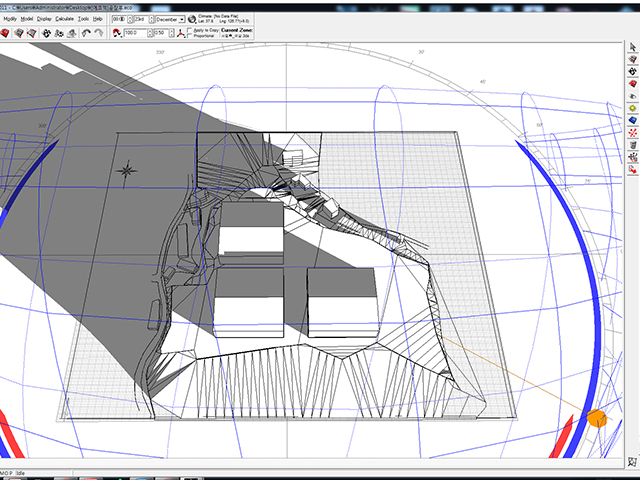Adjust the 100.0 field spinner
The image size is (640, 480).
pos(150,33)
